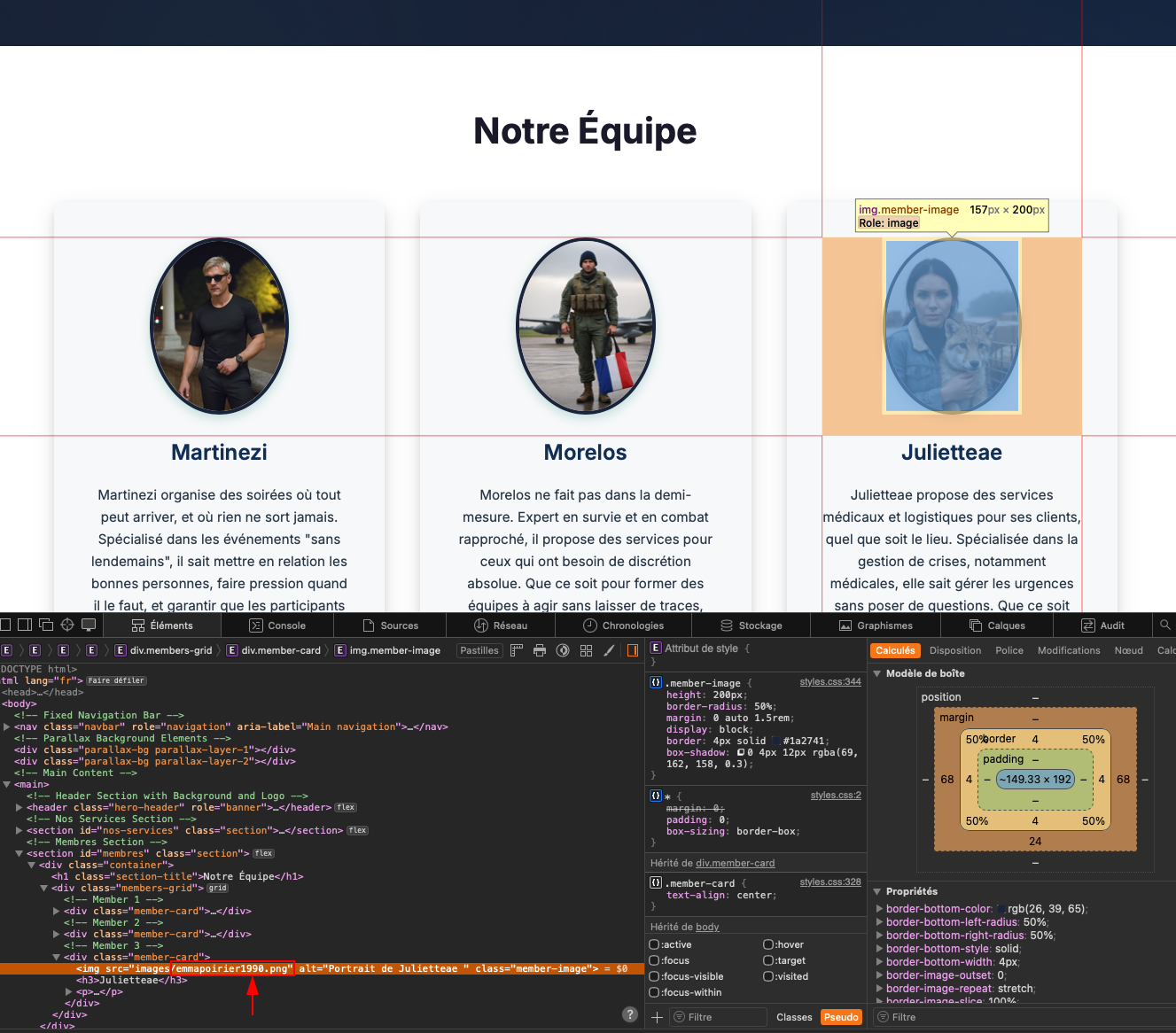
Task: Expand the header hero-header node
Action: (19, 807)
